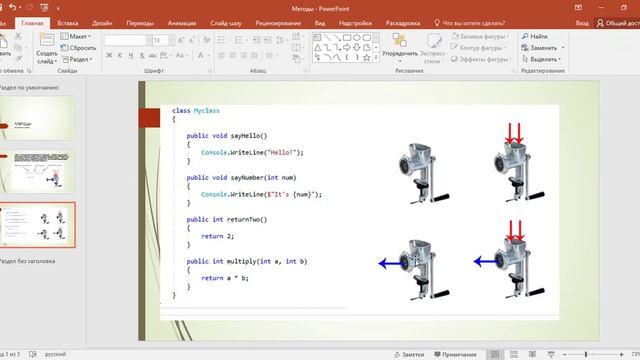Image resolution: width=640 pixels, height=360 pixels.
Task: Open the Переходы tab
Action: tap(140, 23)
